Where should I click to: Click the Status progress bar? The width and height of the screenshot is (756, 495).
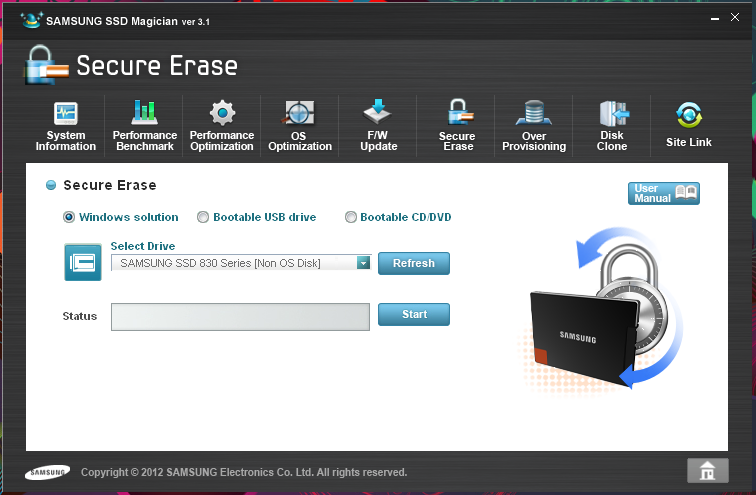[240, 317]
